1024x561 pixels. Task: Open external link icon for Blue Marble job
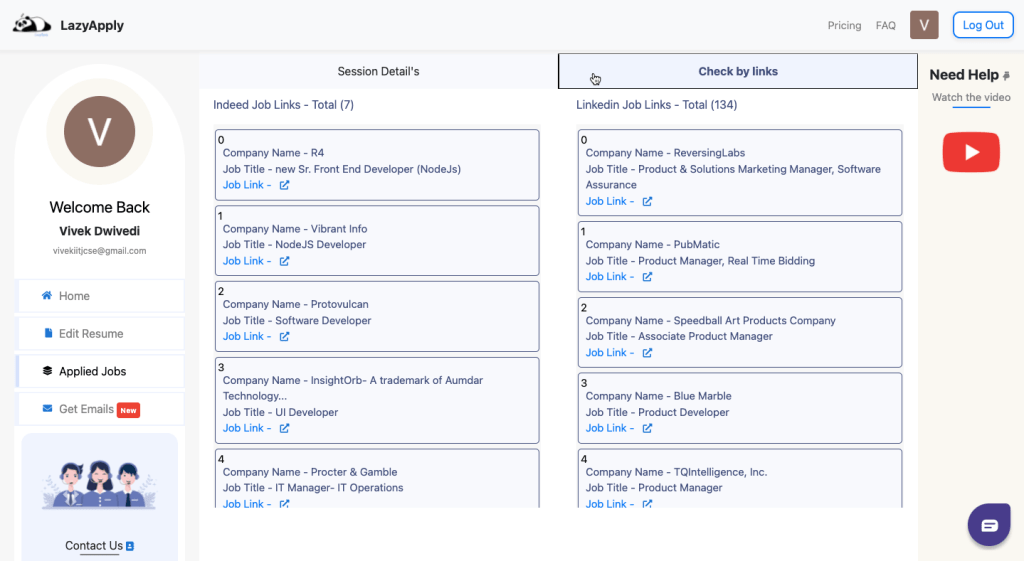[x=647, y=428]
